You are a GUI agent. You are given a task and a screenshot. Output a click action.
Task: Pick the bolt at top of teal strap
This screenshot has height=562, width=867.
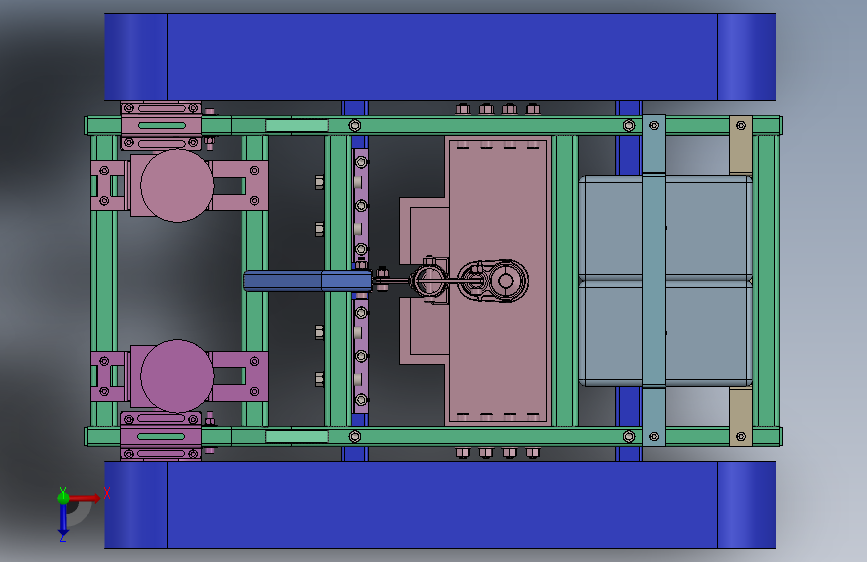coord(654,126)
